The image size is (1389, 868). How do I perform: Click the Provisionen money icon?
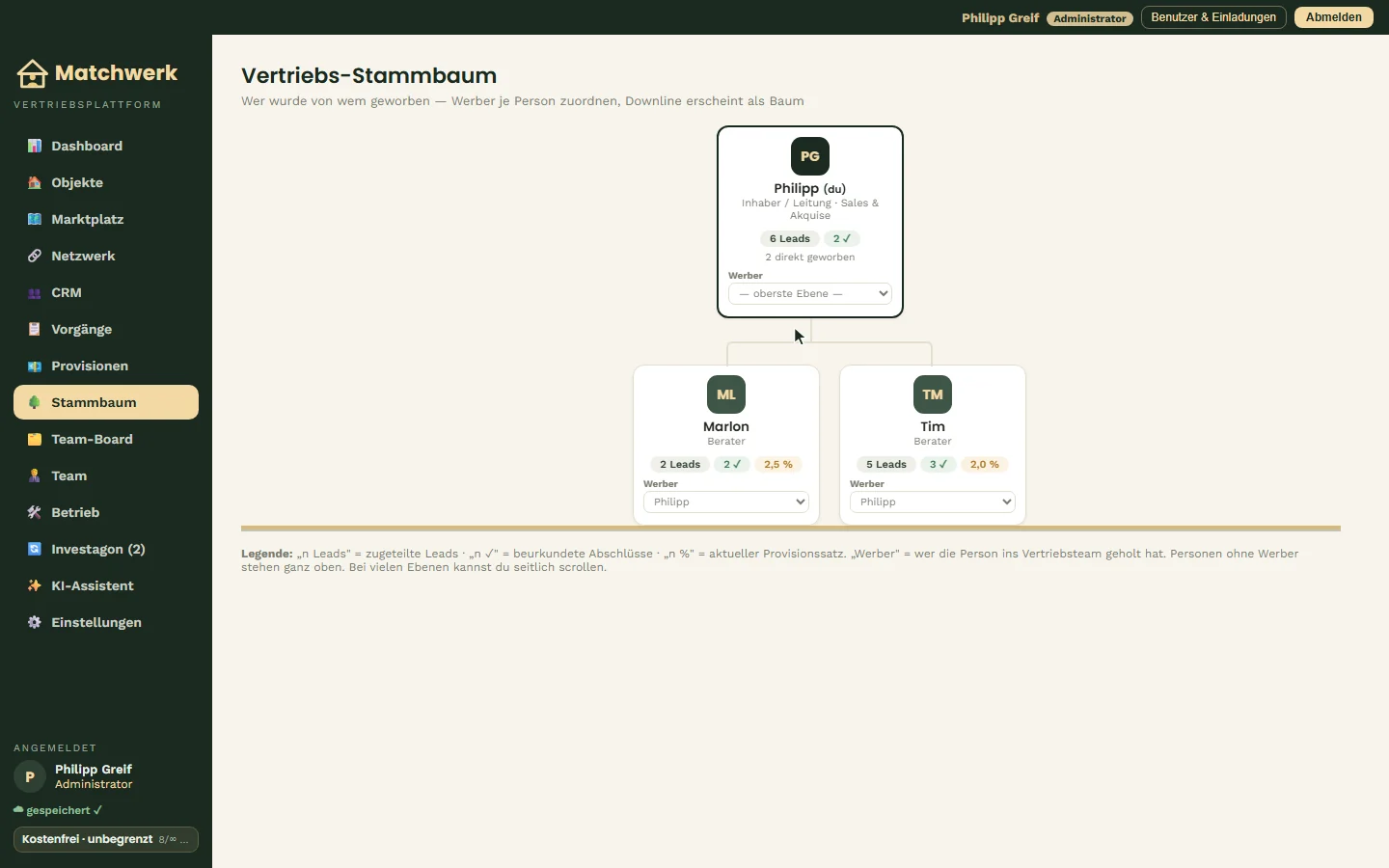[x=35, y=366]
